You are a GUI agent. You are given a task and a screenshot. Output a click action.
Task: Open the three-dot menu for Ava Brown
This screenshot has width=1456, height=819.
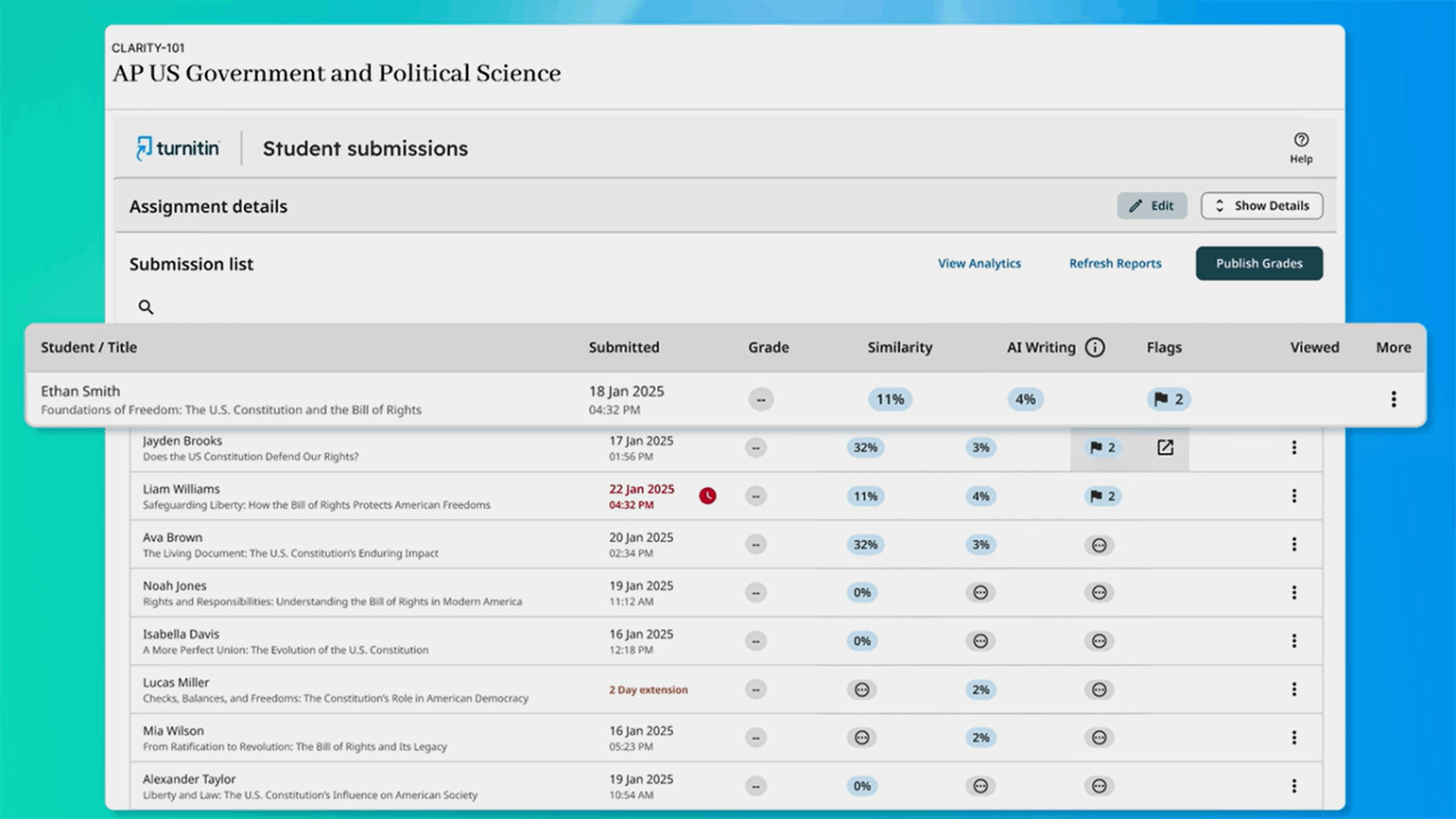point(1293,545)
